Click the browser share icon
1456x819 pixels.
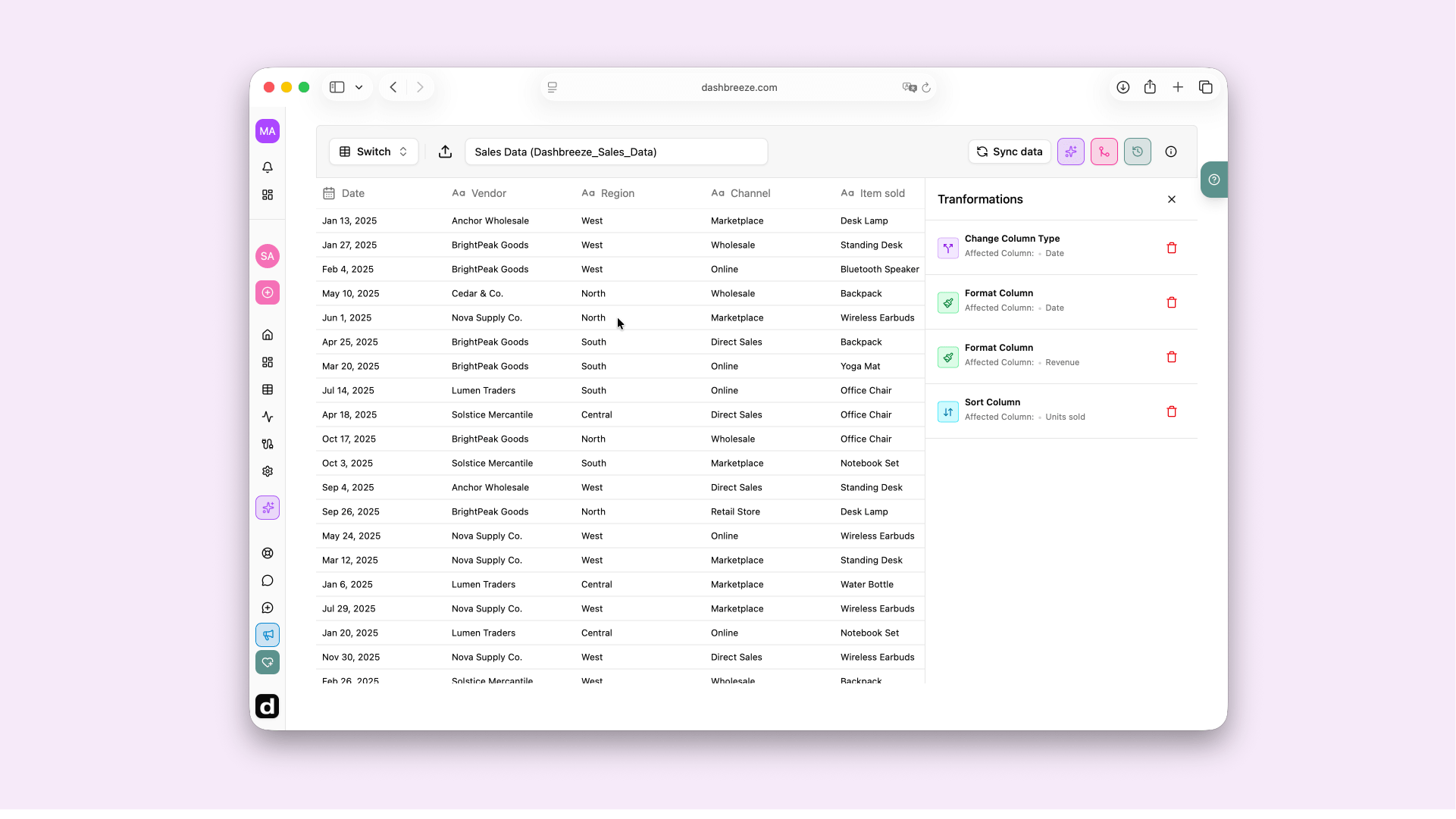tap(1150, 87)
